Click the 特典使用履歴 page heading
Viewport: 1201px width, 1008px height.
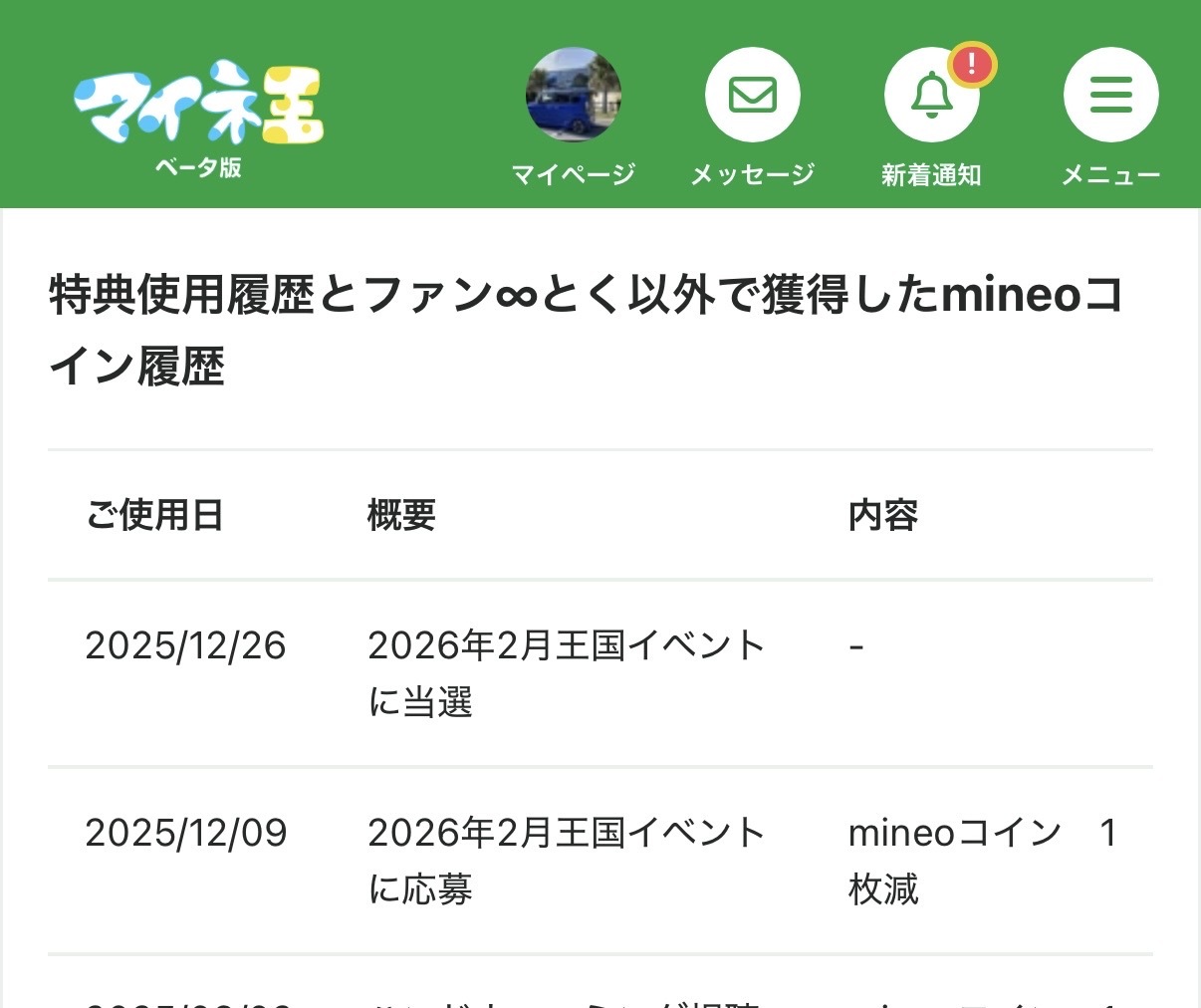[x=586, y=330]
